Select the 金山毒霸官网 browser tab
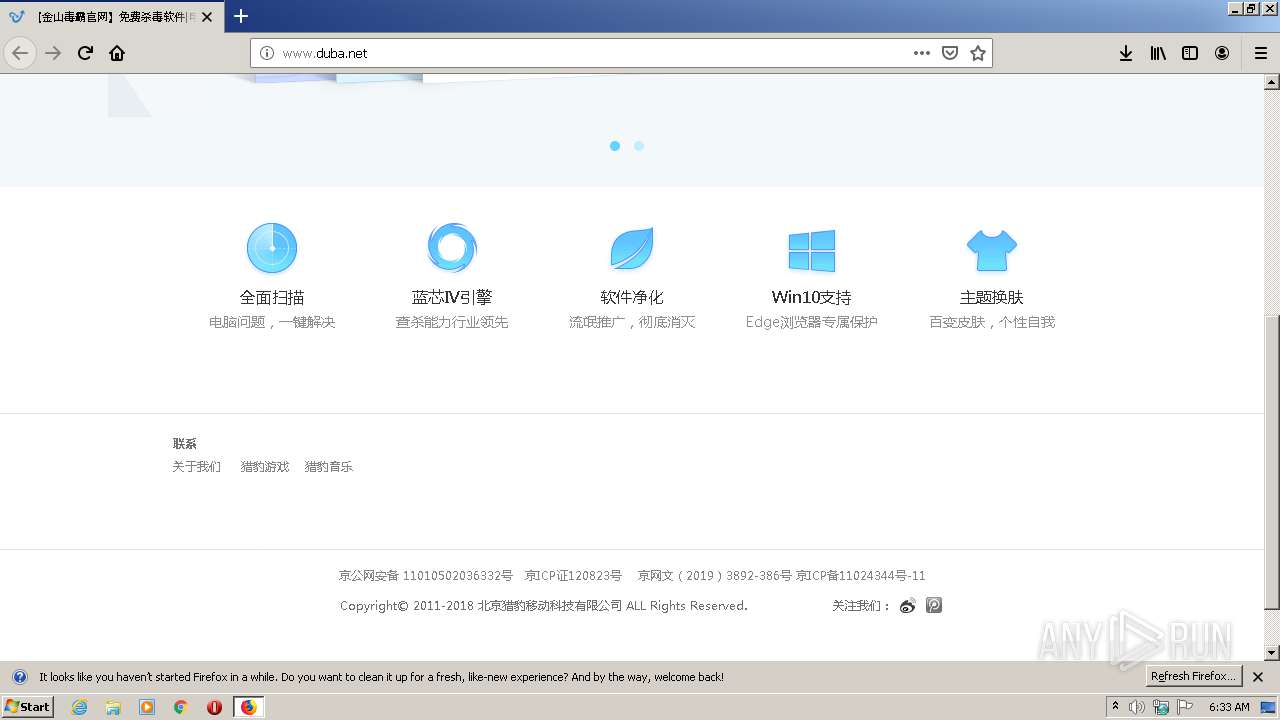The height and width of the screenshot is (720, 1280). [110, 17]
